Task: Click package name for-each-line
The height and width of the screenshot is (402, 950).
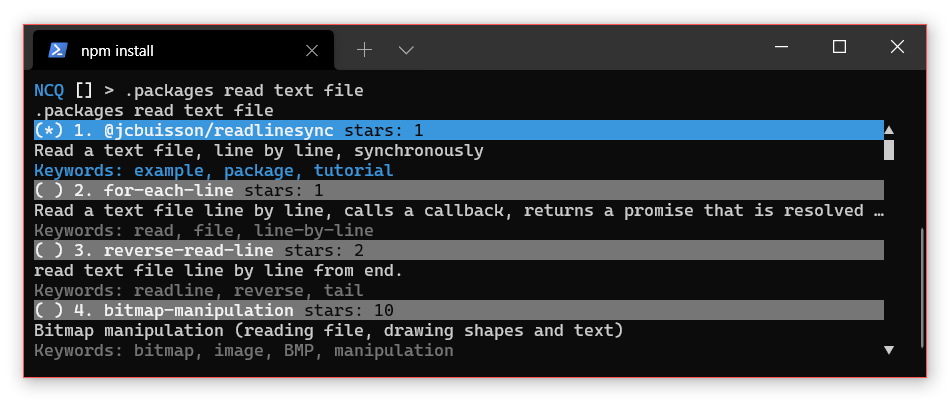Action: (x=168, y=190)
